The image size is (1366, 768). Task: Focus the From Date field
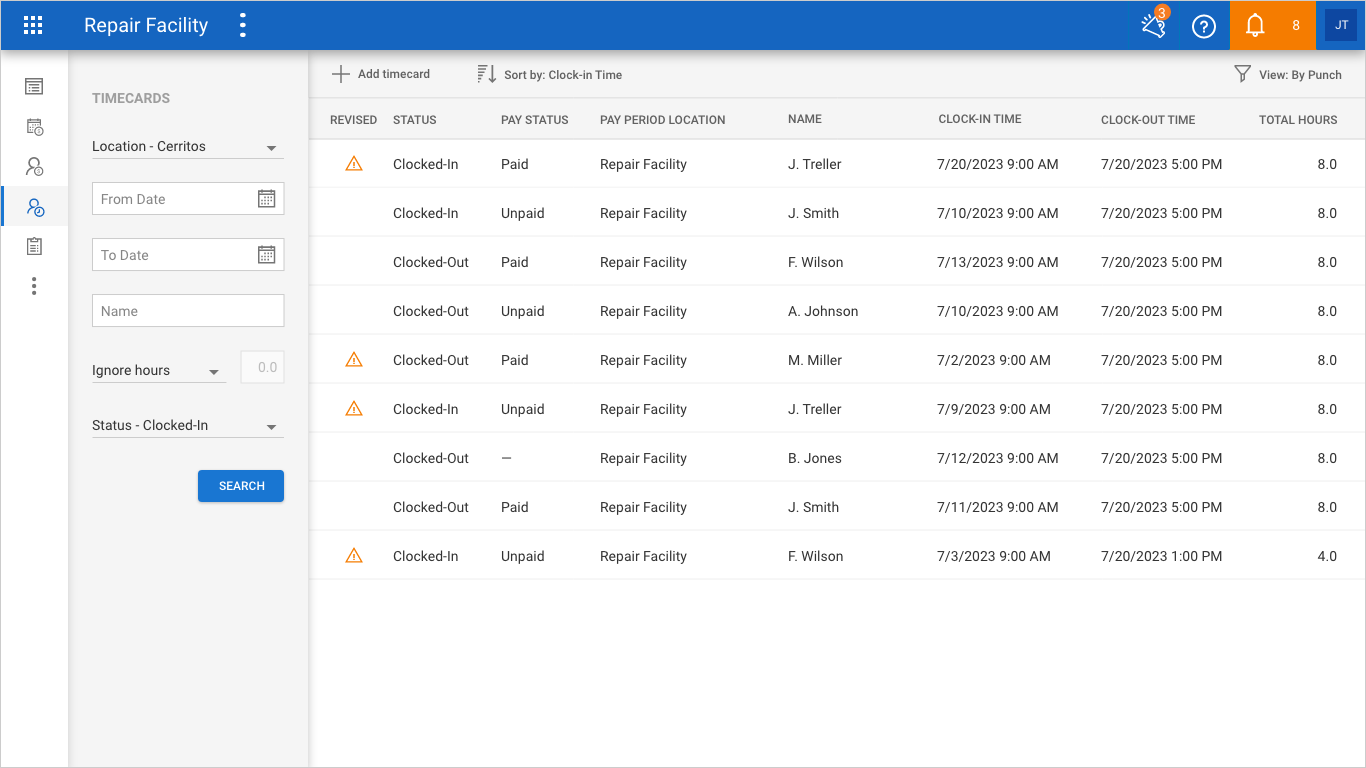(188, 199)
